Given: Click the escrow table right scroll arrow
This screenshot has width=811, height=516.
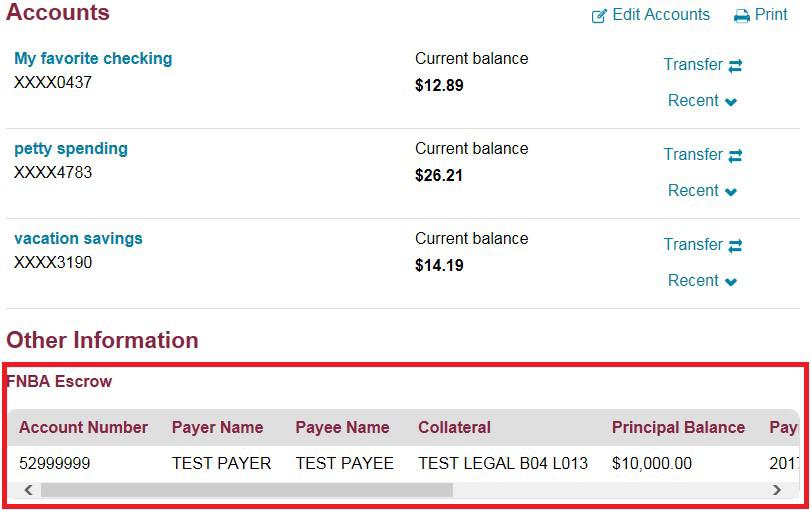Looking at the screenshot, I should (777, 490).
